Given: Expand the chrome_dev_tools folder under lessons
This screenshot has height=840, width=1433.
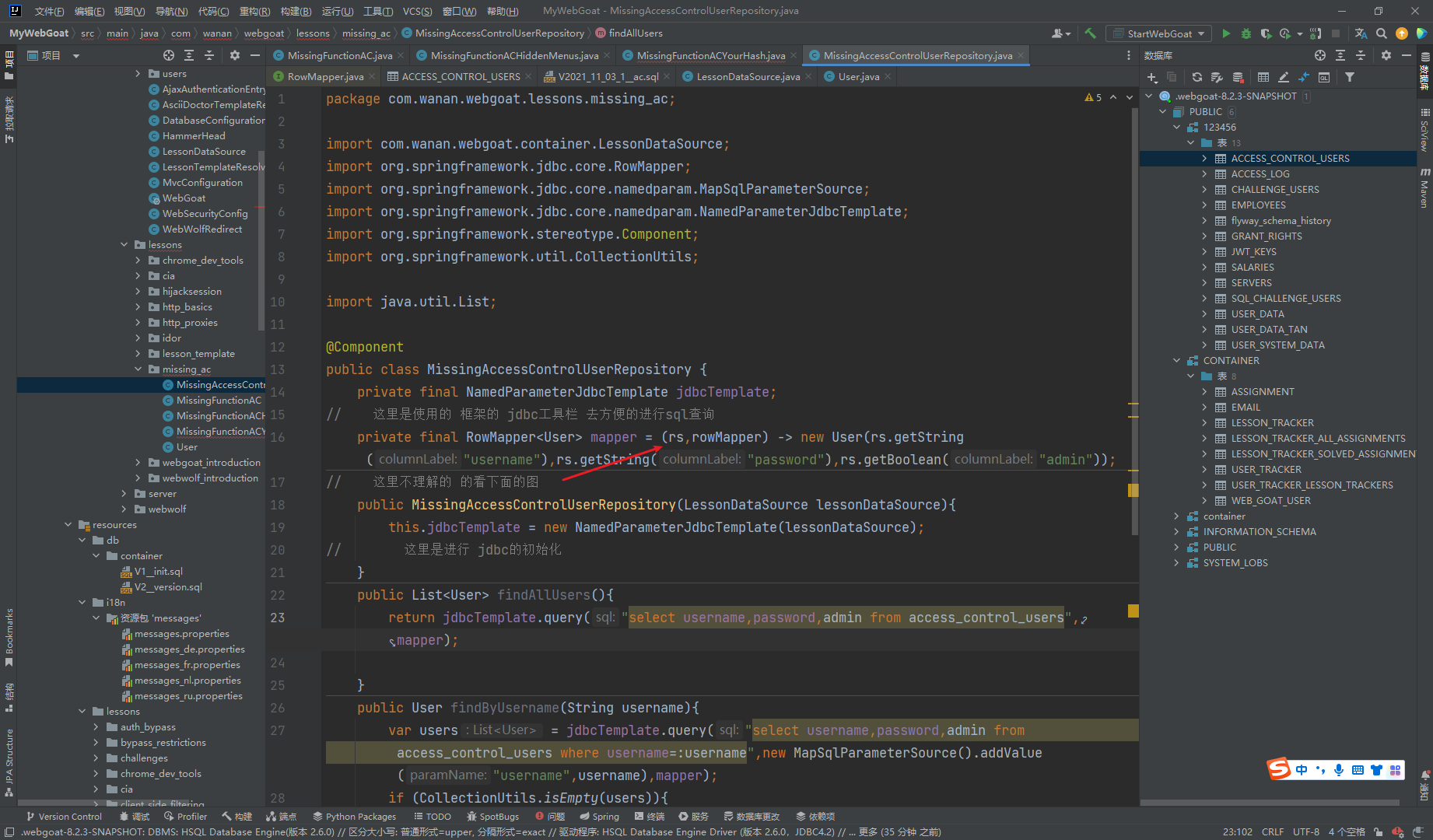Looking at the screenshot, I should click(138, 261).
